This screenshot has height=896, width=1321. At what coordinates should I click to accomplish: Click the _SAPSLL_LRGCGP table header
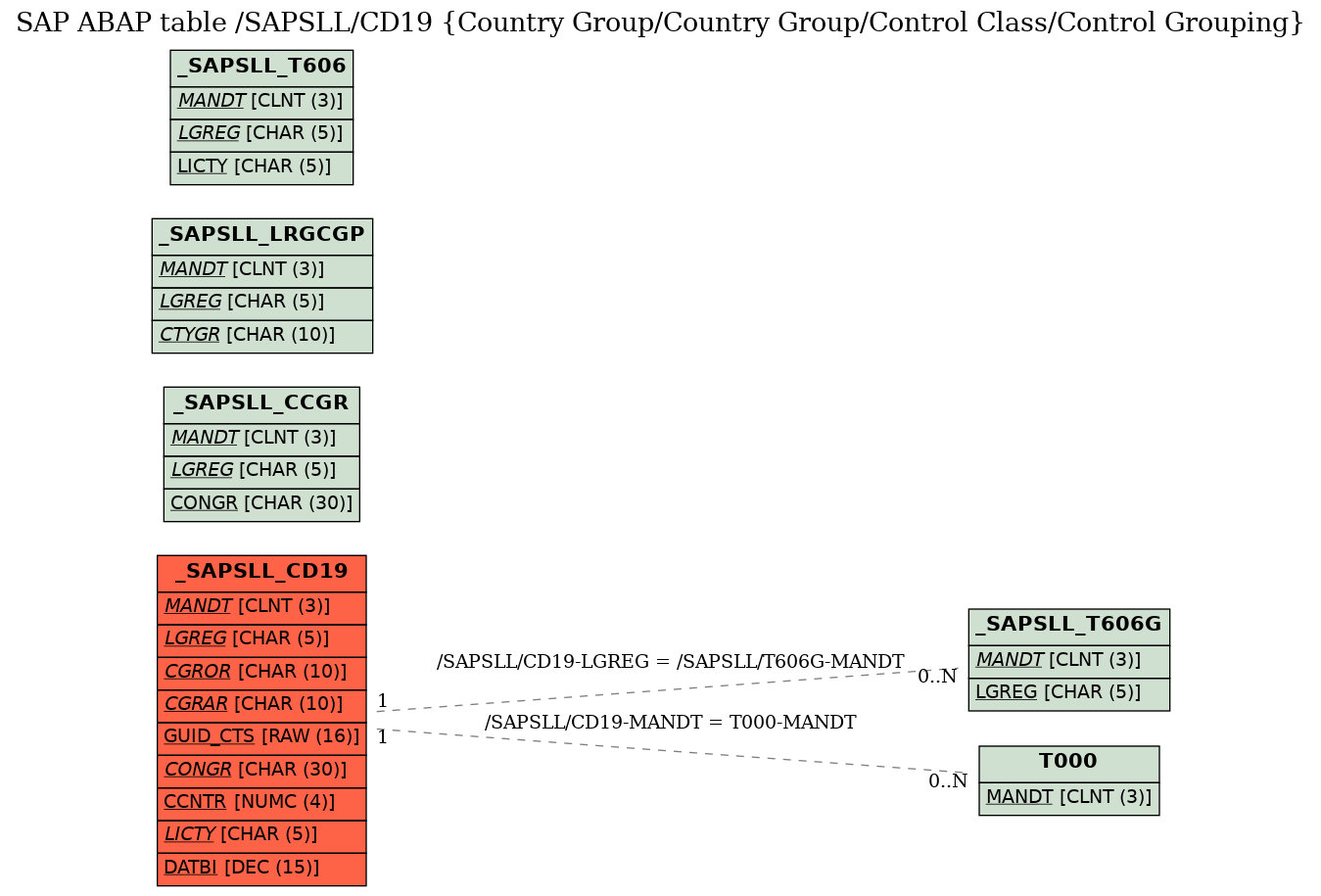point(262,236)
